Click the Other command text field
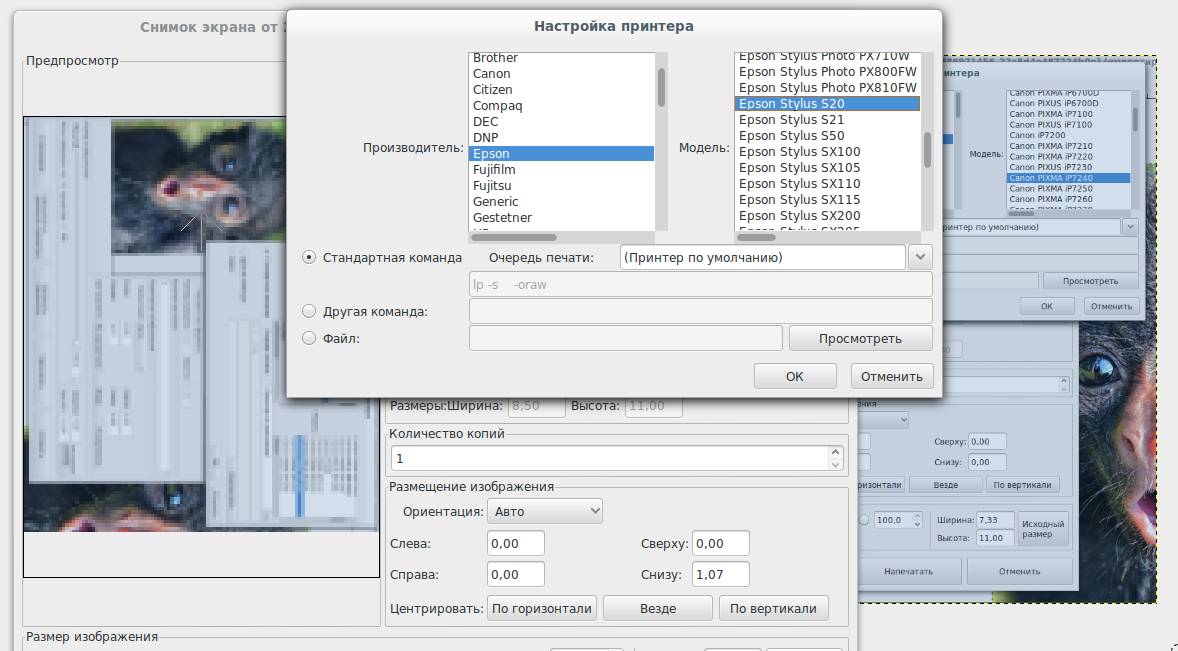 click(701, 311)
